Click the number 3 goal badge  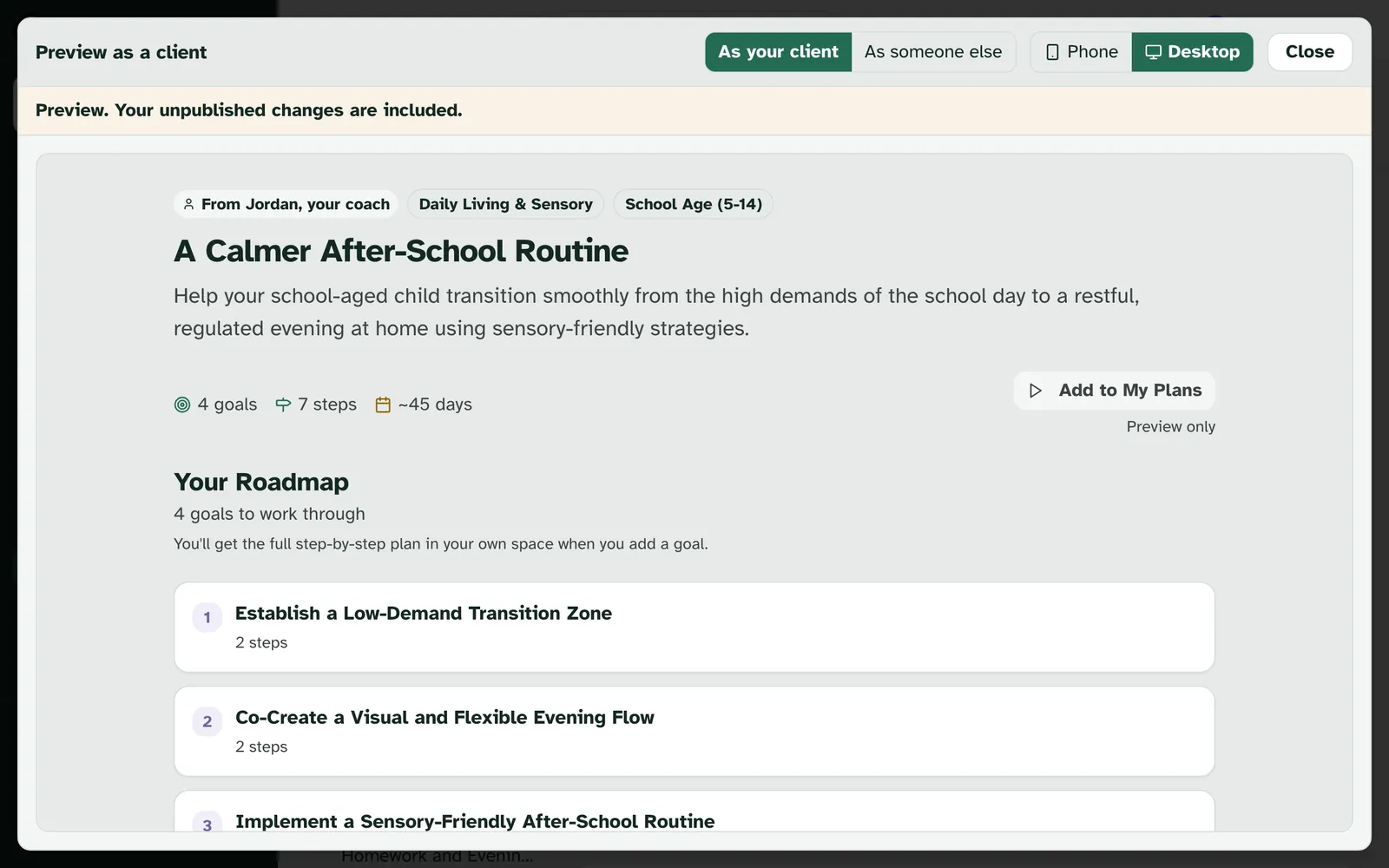click(207, 824)
